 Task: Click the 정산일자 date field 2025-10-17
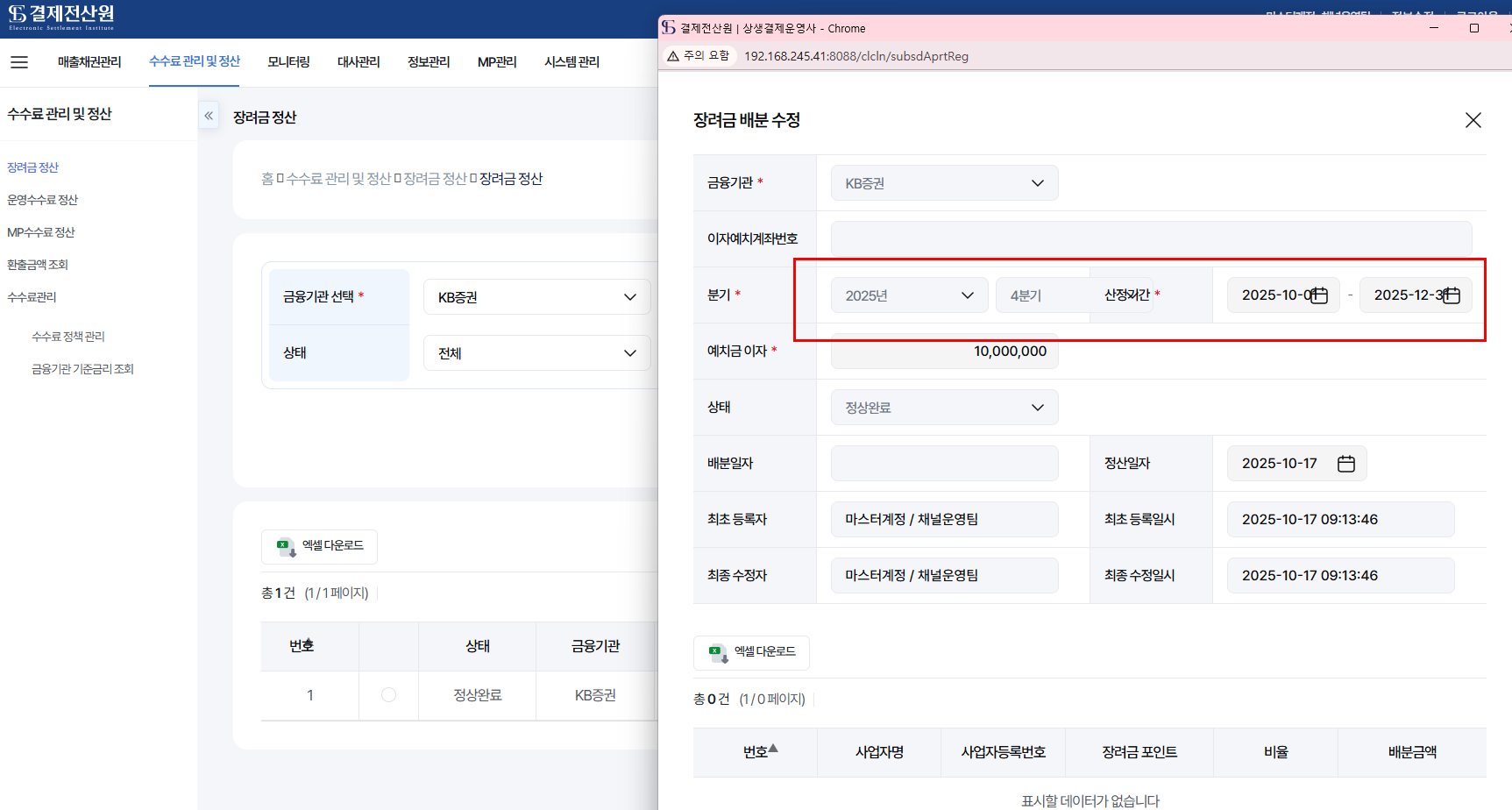click(x=1296, y=464)
